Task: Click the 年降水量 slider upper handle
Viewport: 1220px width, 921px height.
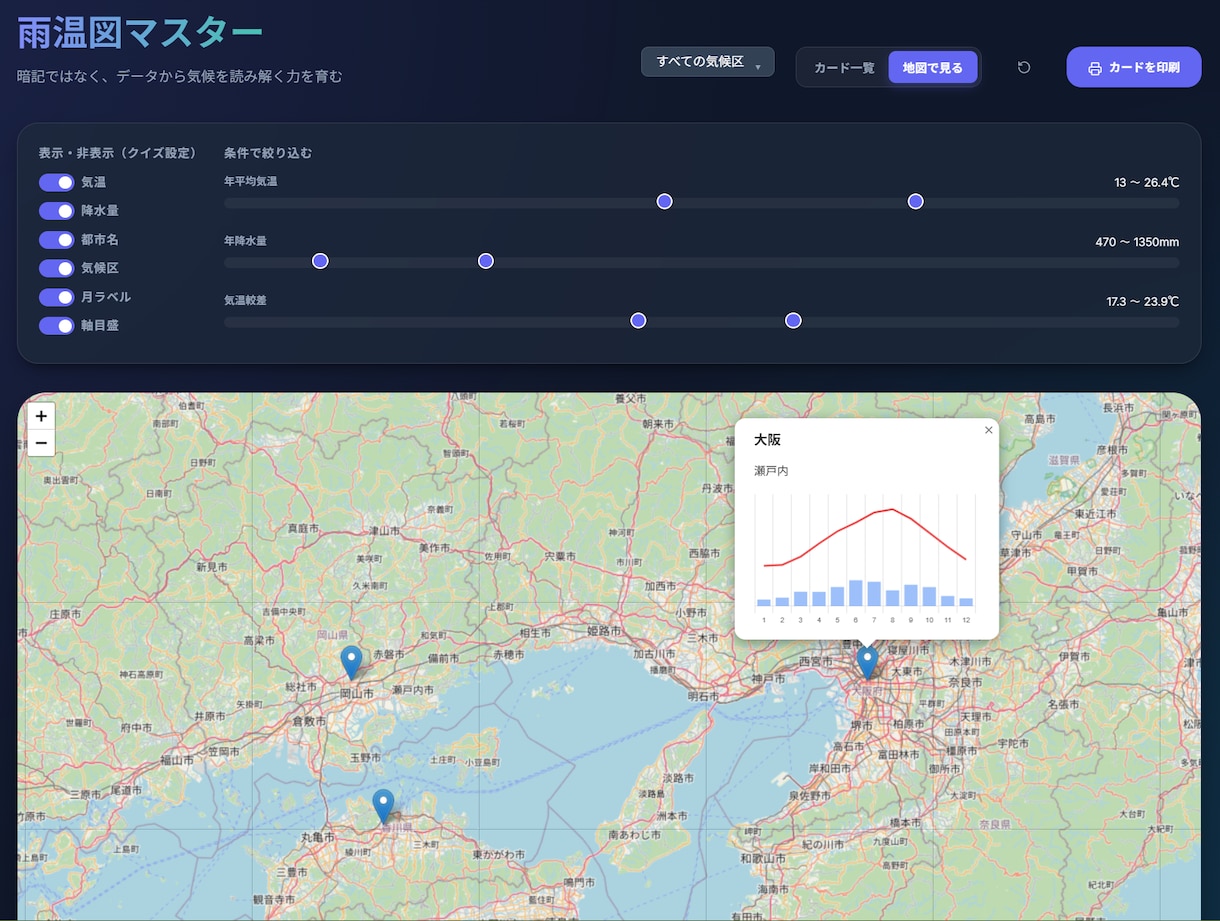Action: 486,261
